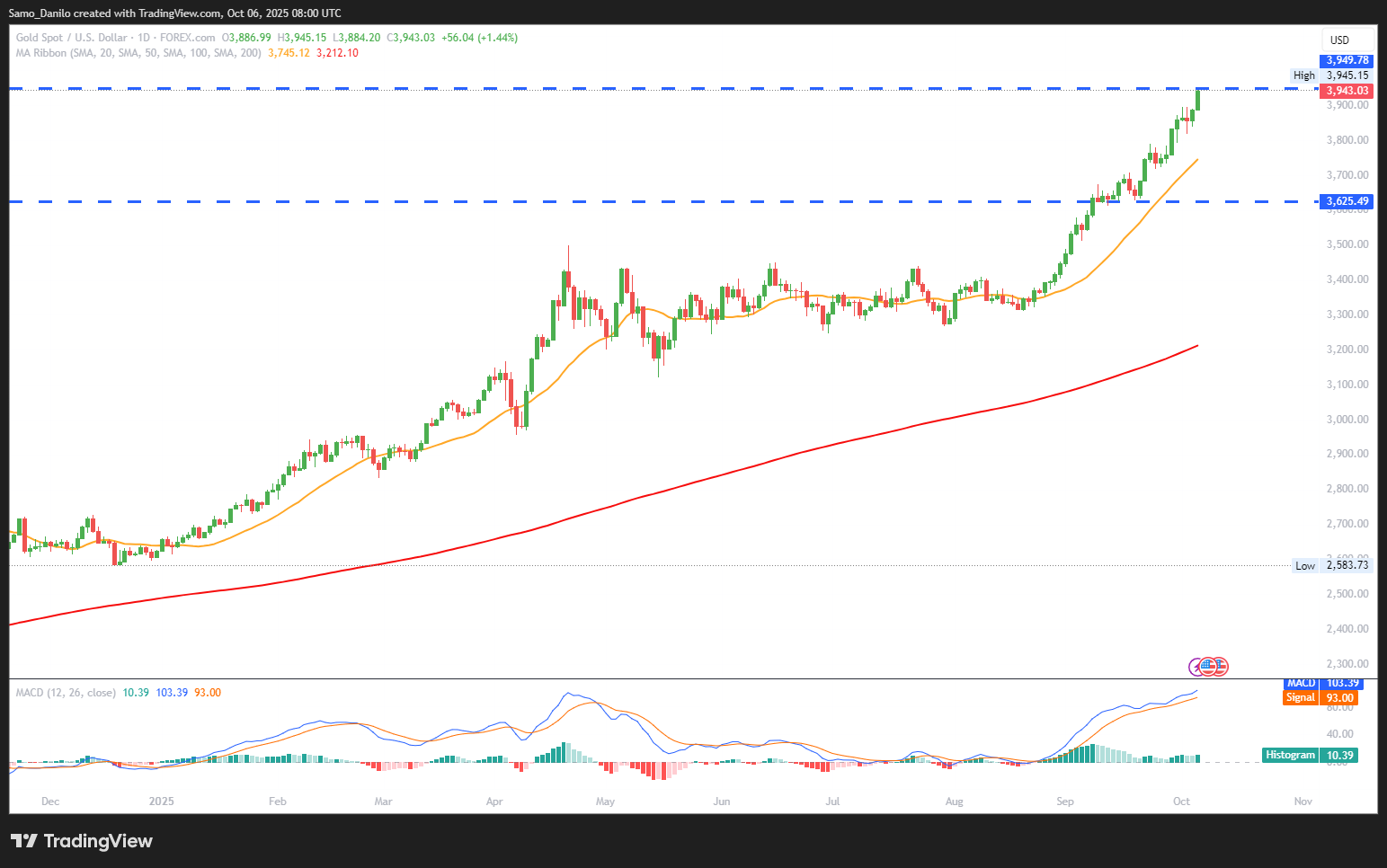Click the High 3,945.15 marker label
This screenshot has width=1387, height=868.
[1331, 75]
